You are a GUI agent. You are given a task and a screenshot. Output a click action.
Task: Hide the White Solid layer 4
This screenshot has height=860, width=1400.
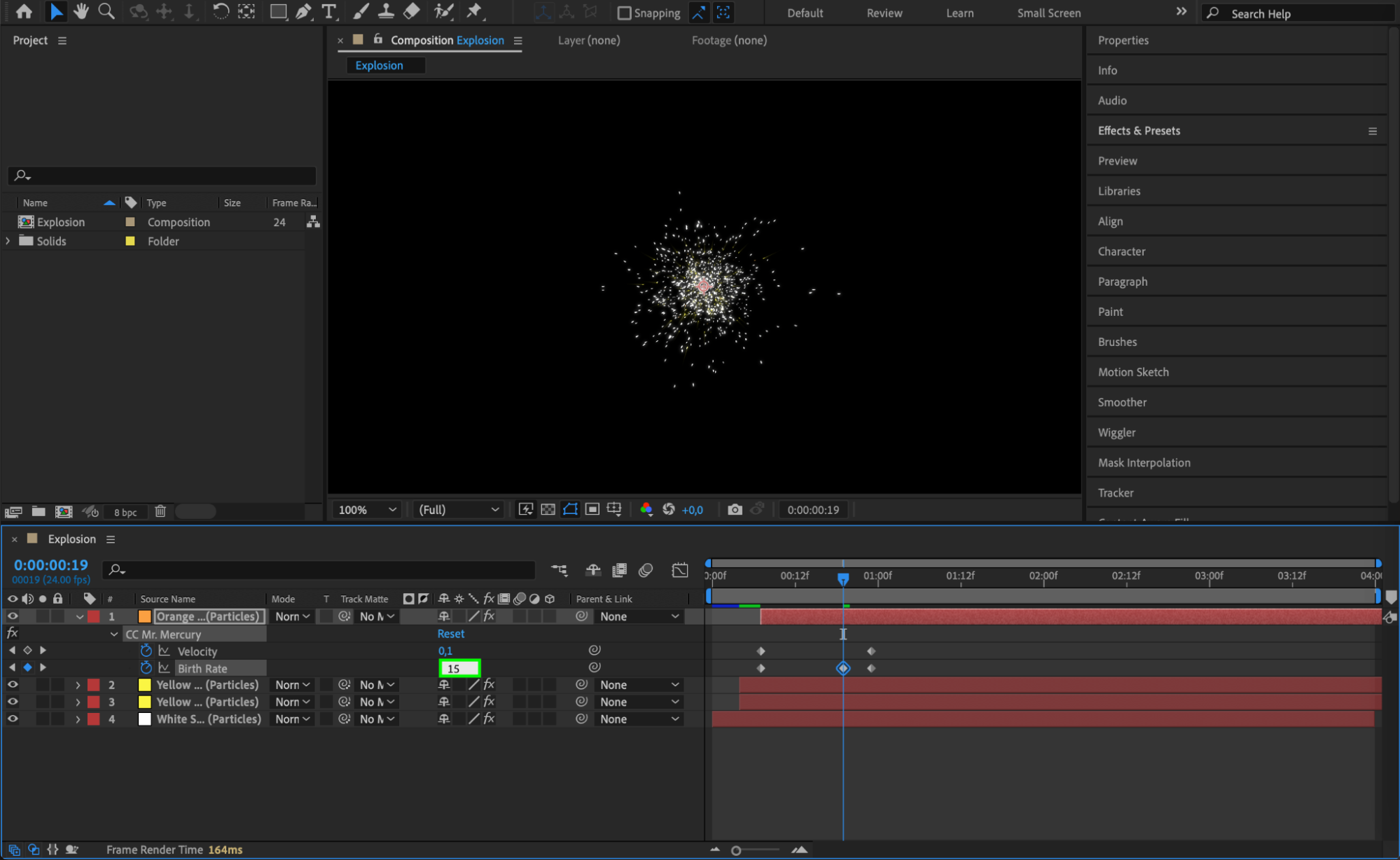(x=13, y=719)
